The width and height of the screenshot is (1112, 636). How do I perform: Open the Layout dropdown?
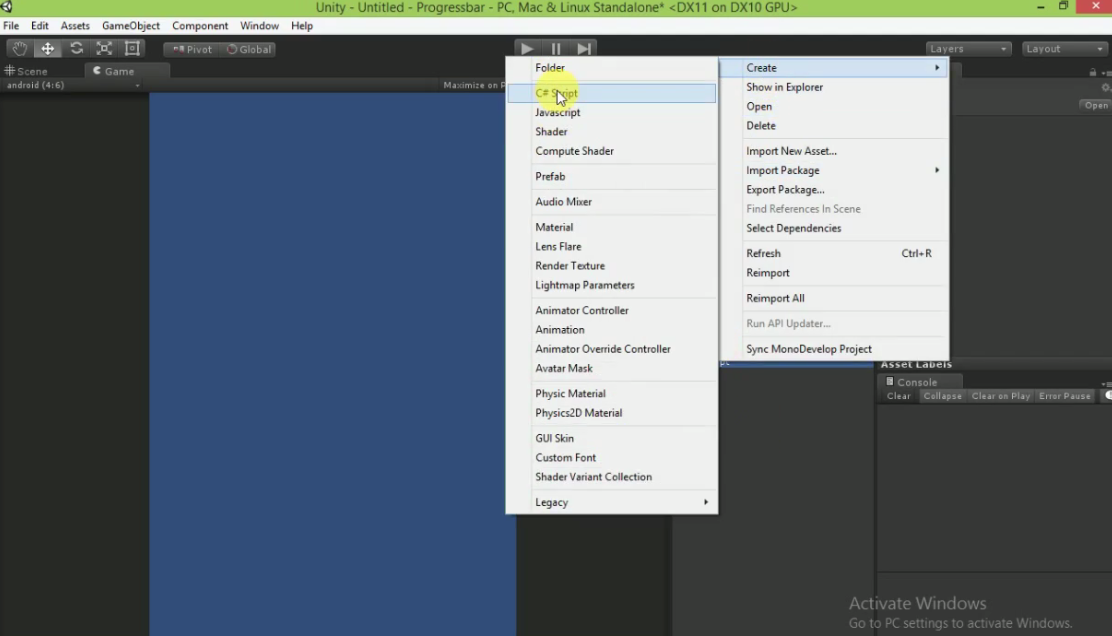pos(1062,48)
